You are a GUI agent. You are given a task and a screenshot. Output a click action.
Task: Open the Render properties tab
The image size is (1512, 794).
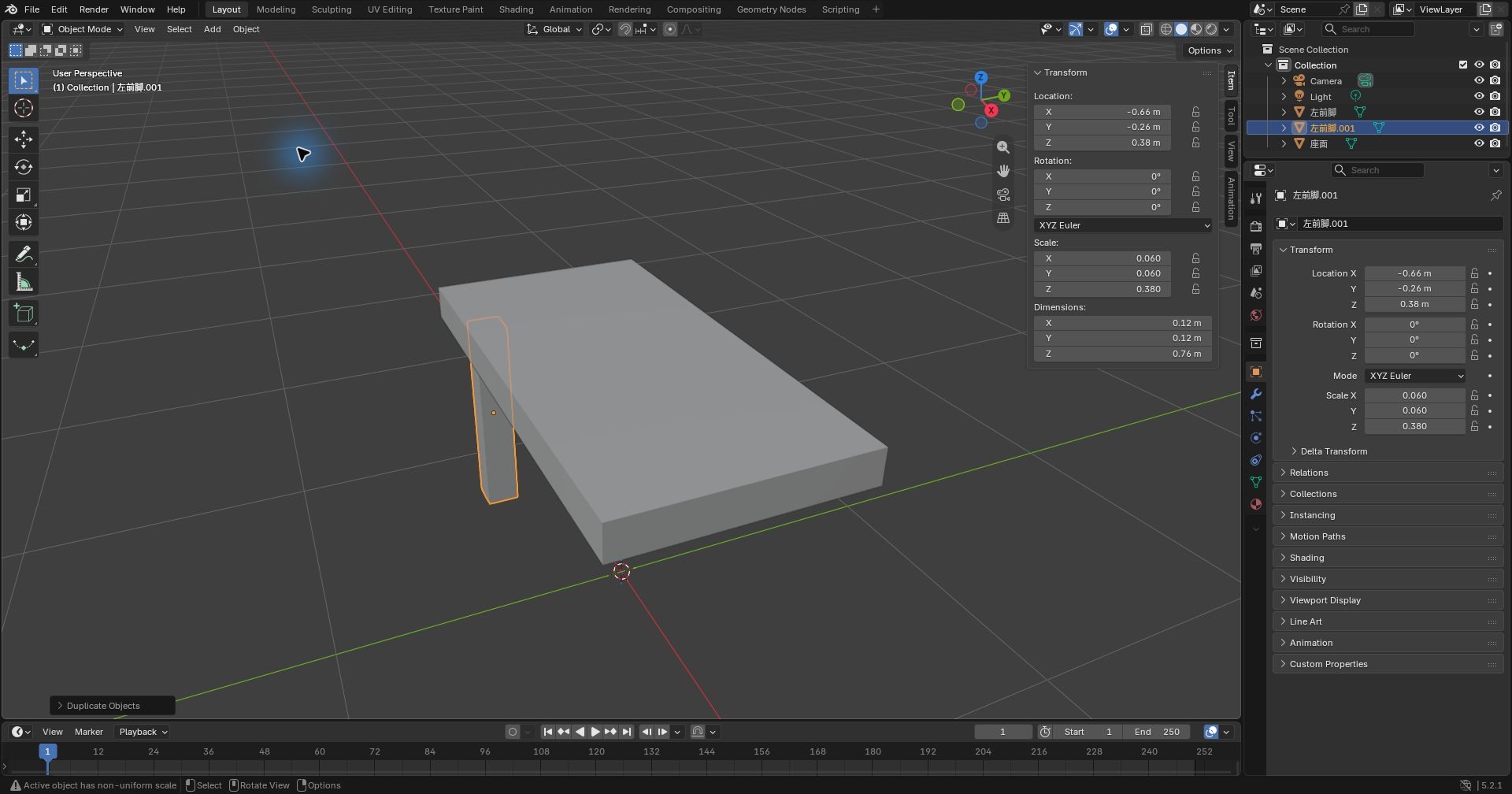[1256, 226]
